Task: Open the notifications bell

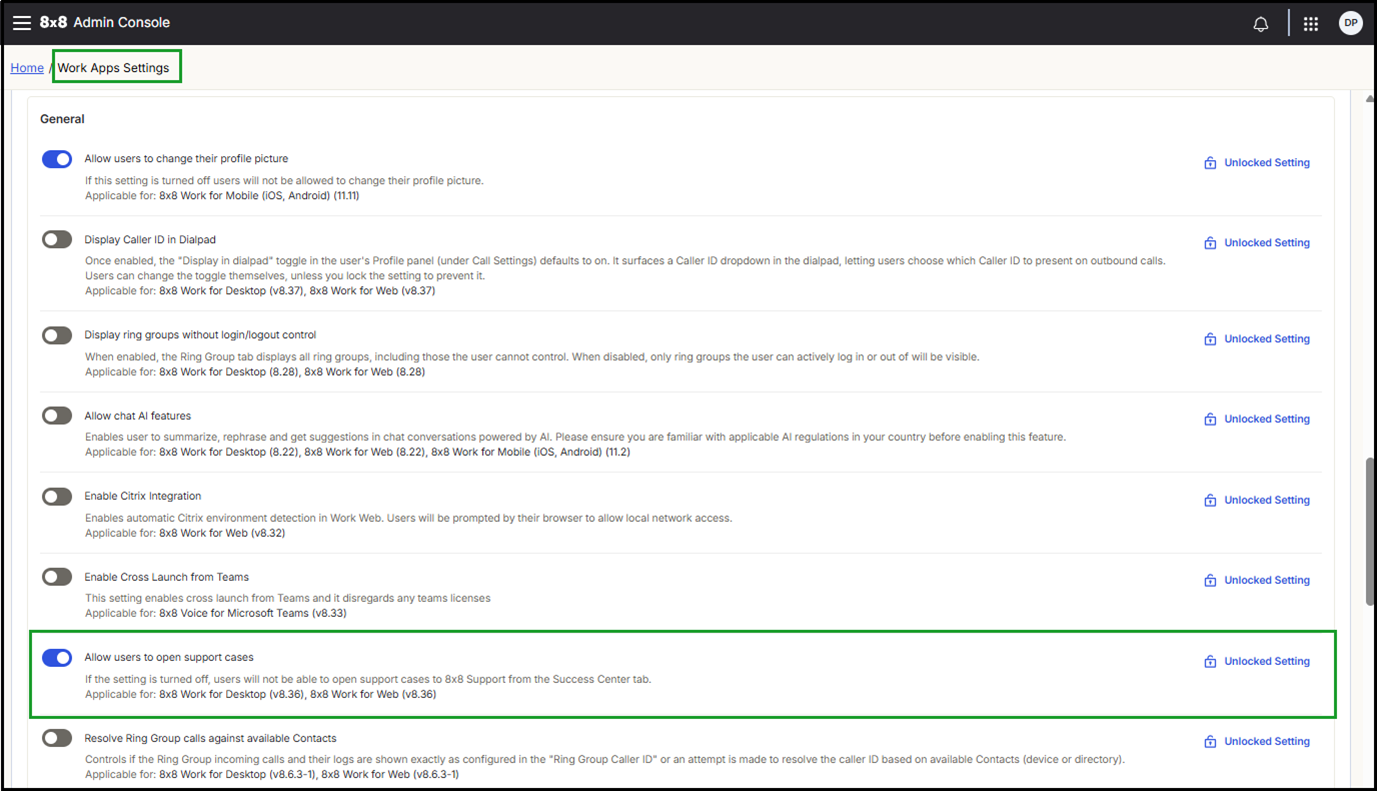Action: (x=1261, y=24)
